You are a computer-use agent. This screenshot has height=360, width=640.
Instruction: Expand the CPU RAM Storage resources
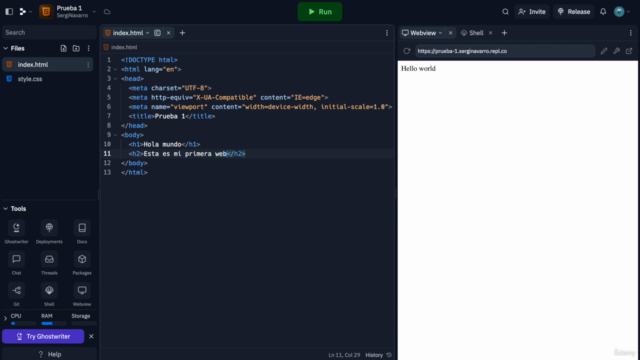point(5,319)
